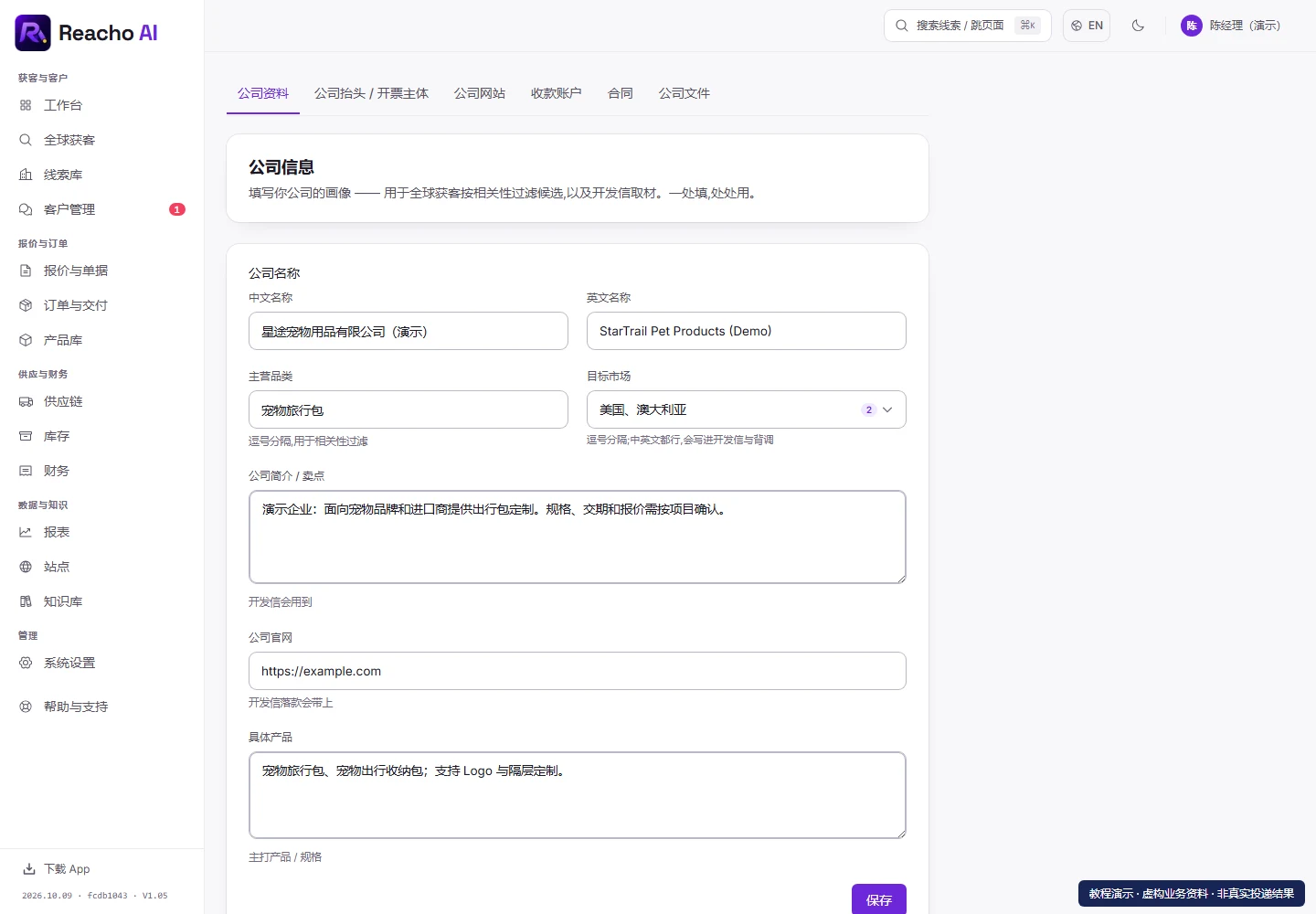Image resolution: width=1316 pixels, height=914 pixels.
Task: Click the 报价与单据 document icon
Action: click(26, 271)
